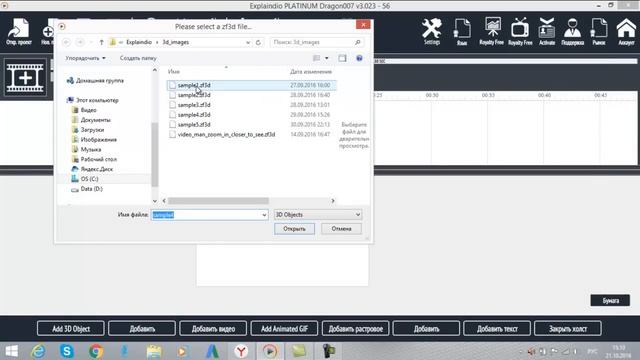Click the Открыть button
The image size is (640, 360).
294,229
